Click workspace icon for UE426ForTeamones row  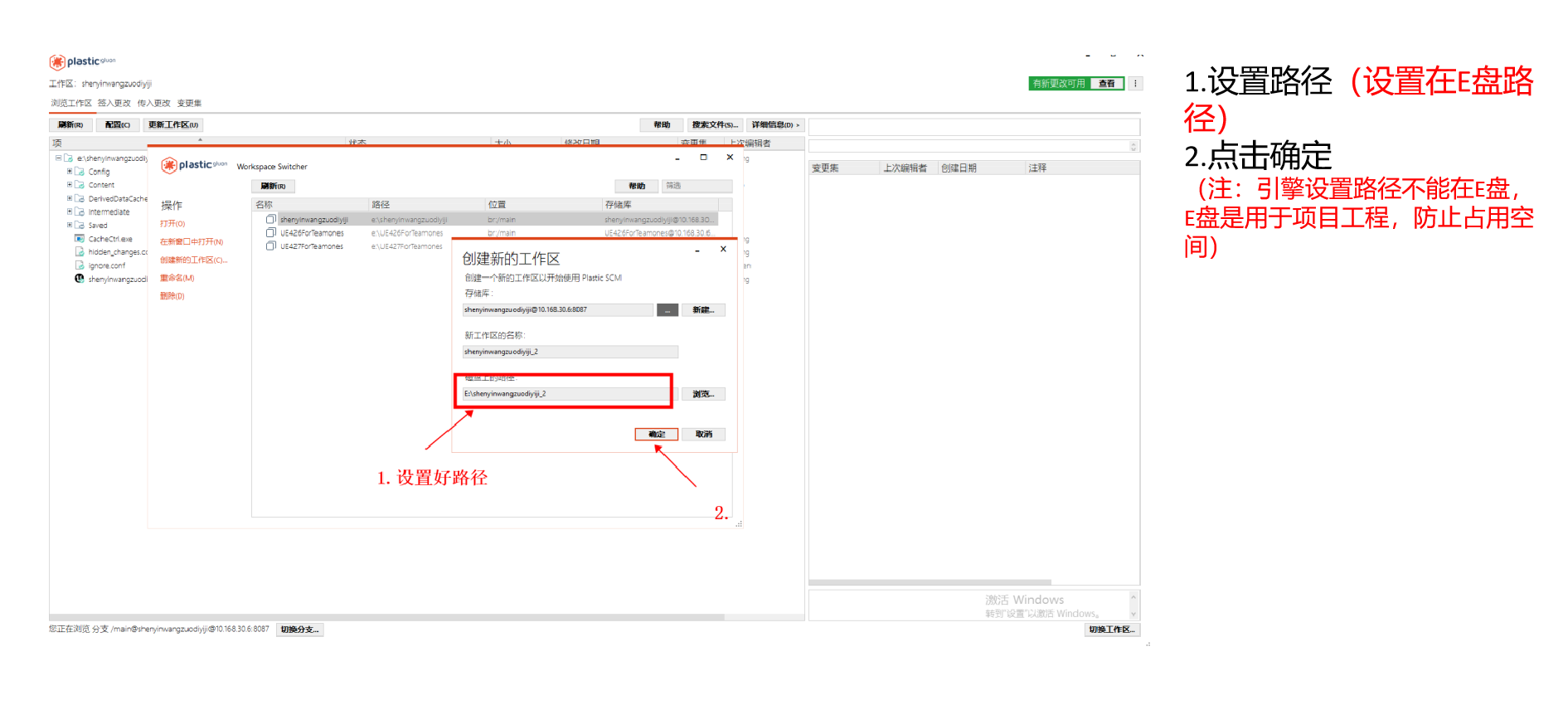[x=271, y=233]
